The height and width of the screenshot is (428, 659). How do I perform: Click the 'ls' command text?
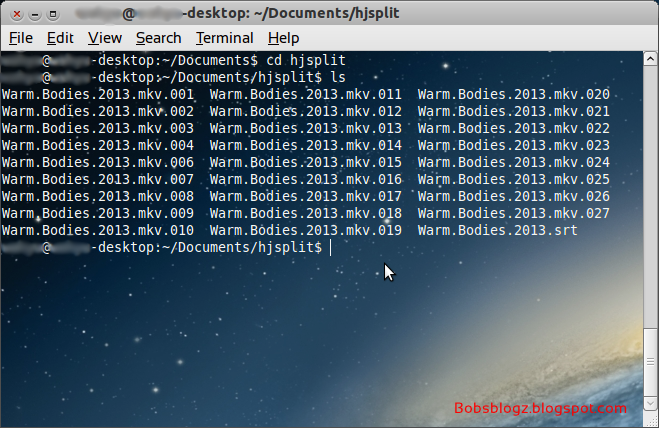(x=338, y=77)
